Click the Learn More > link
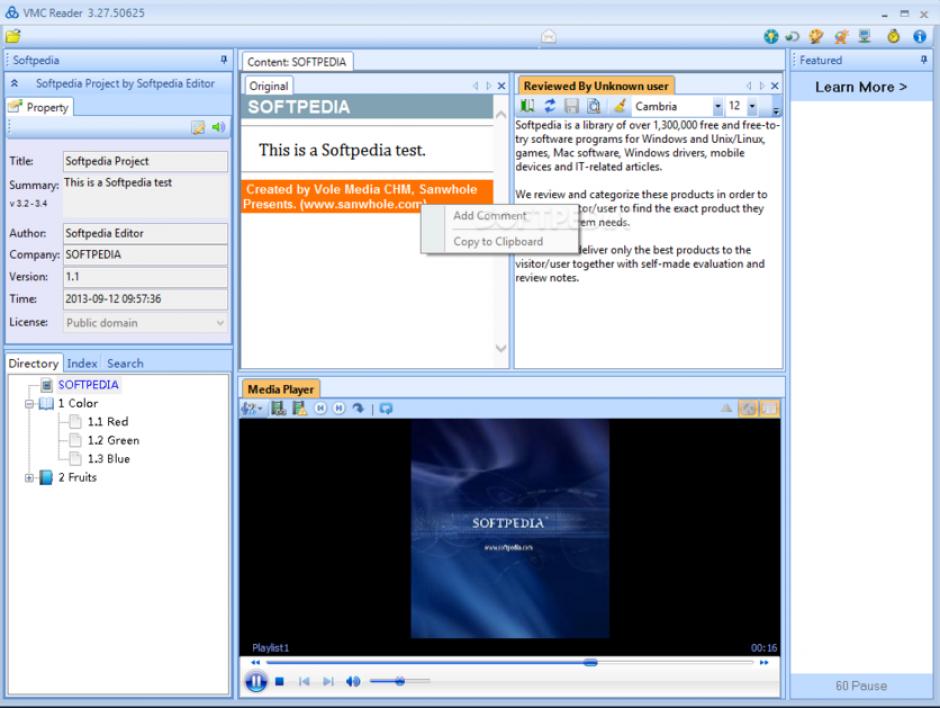The height and width of the screenshot is (708, 940). pos(861,87)
